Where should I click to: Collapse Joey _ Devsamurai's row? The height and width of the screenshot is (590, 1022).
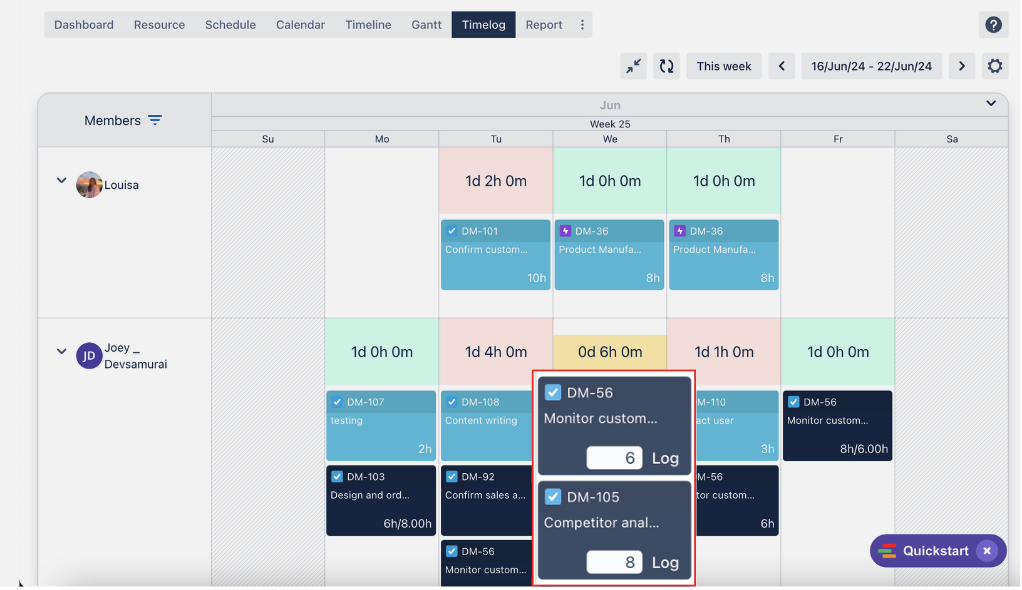[x=61, y=351]
